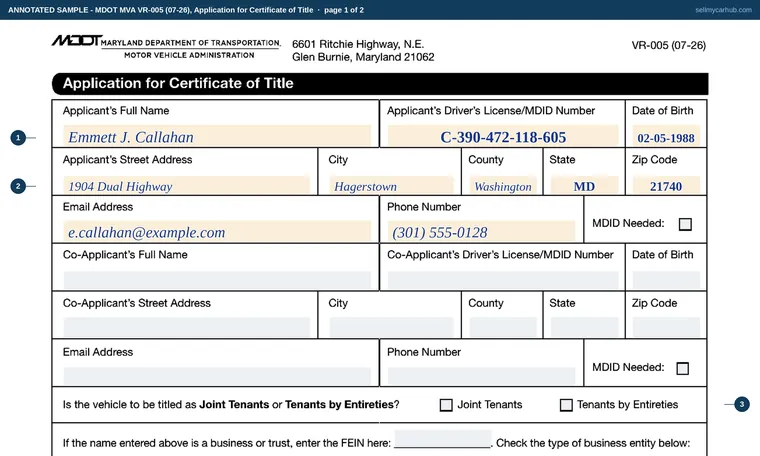
Task: Tick the Joint Tenants checkbox
Action: point(446,405)
